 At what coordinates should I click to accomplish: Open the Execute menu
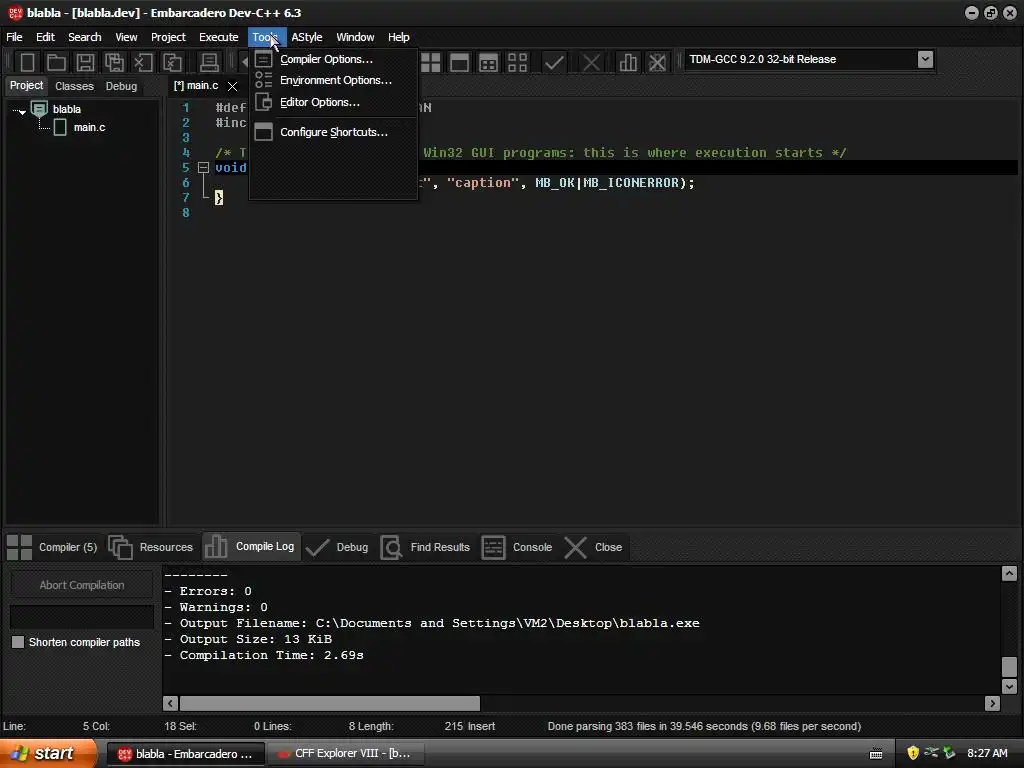(219, 37)
